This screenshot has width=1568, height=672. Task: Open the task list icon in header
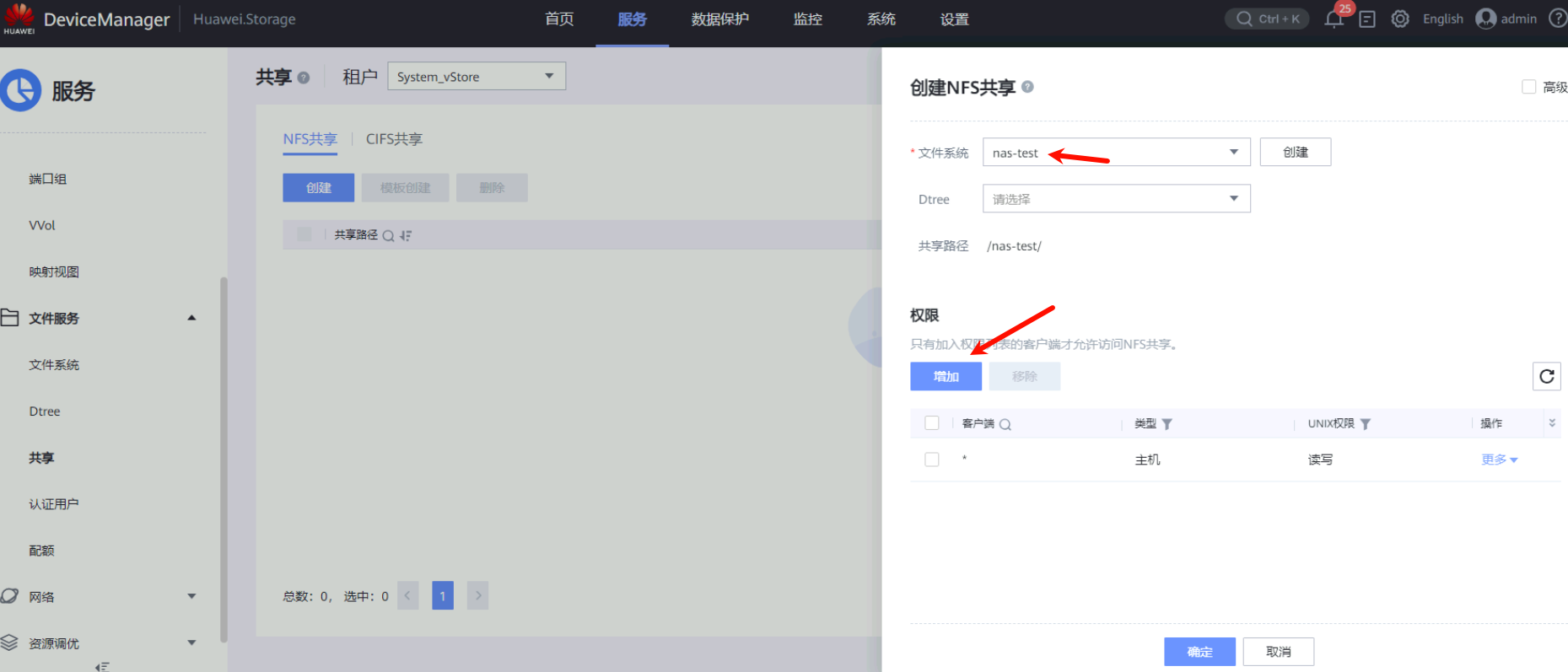[1367, 19]
